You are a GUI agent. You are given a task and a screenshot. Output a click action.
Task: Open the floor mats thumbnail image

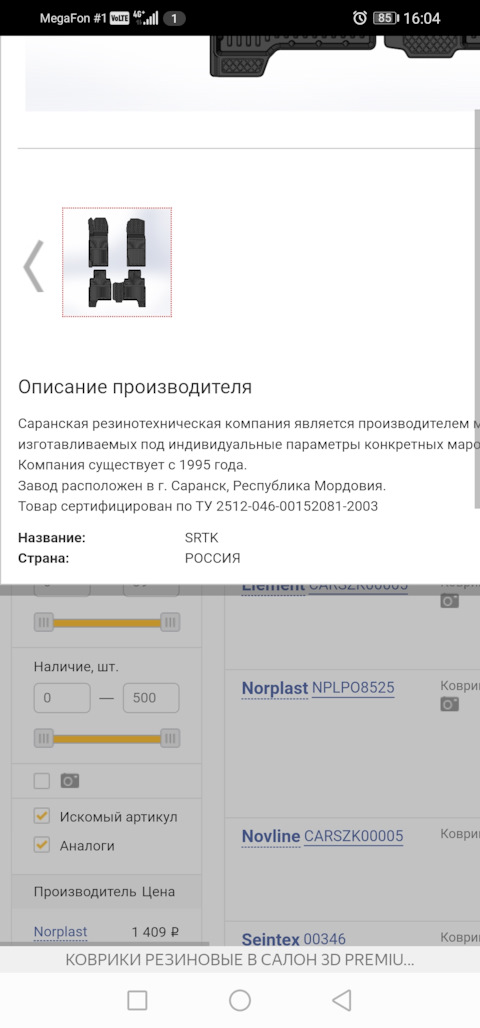tap(117, 262)
